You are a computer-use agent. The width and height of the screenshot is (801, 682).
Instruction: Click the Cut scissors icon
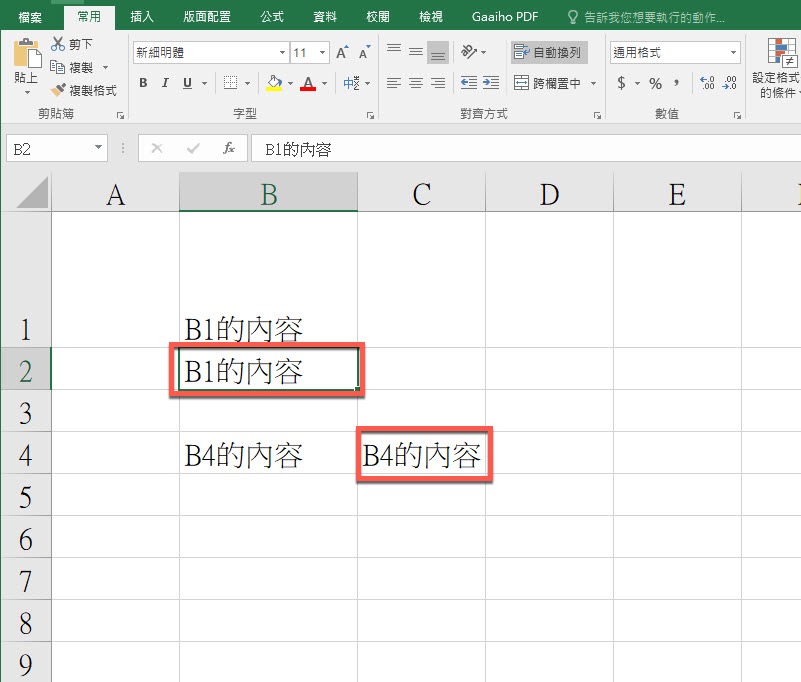tap(58, 44)
